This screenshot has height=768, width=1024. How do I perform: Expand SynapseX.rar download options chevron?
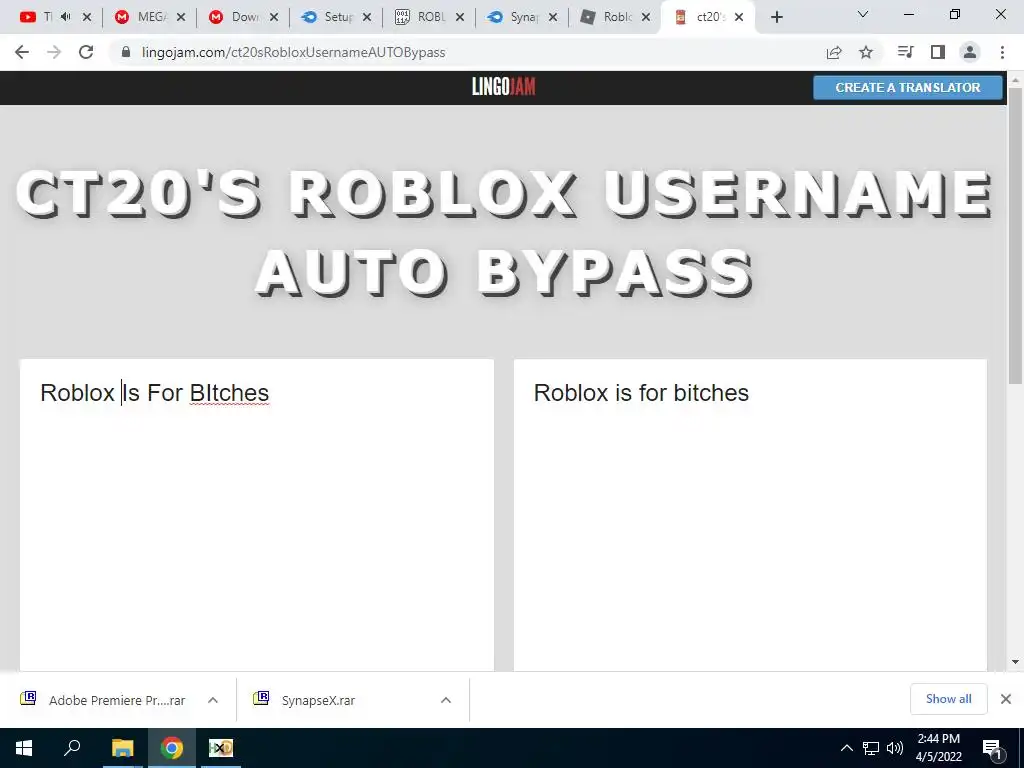click(446, 700)
